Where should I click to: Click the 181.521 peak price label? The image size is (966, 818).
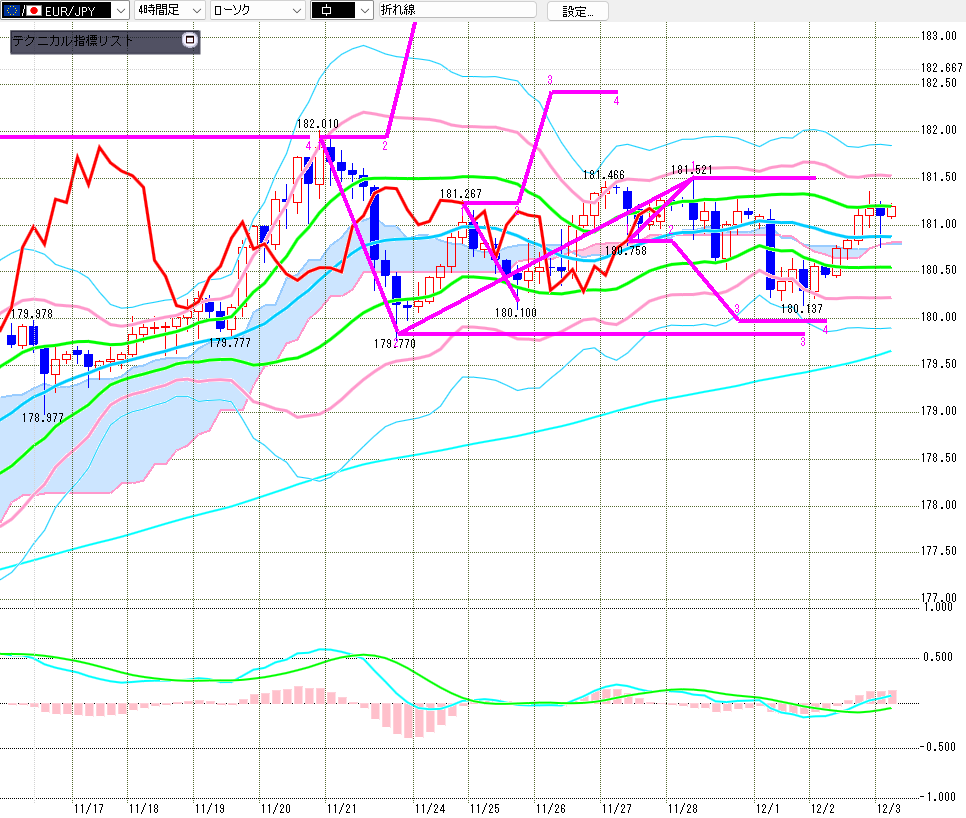pos(691,170)
